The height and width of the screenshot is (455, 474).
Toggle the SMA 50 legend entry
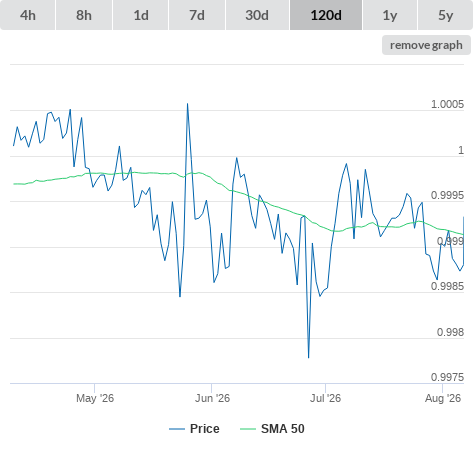click(283, 429)
